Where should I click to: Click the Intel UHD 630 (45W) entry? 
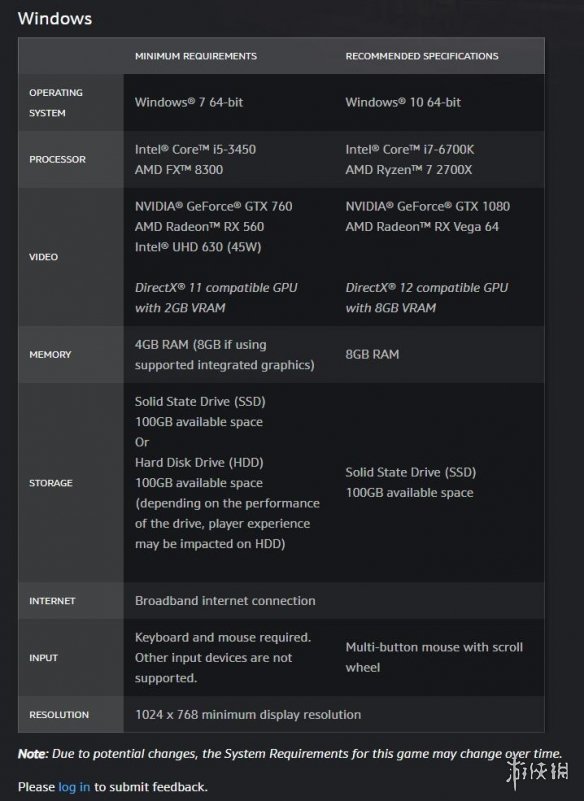pos(198,247)
